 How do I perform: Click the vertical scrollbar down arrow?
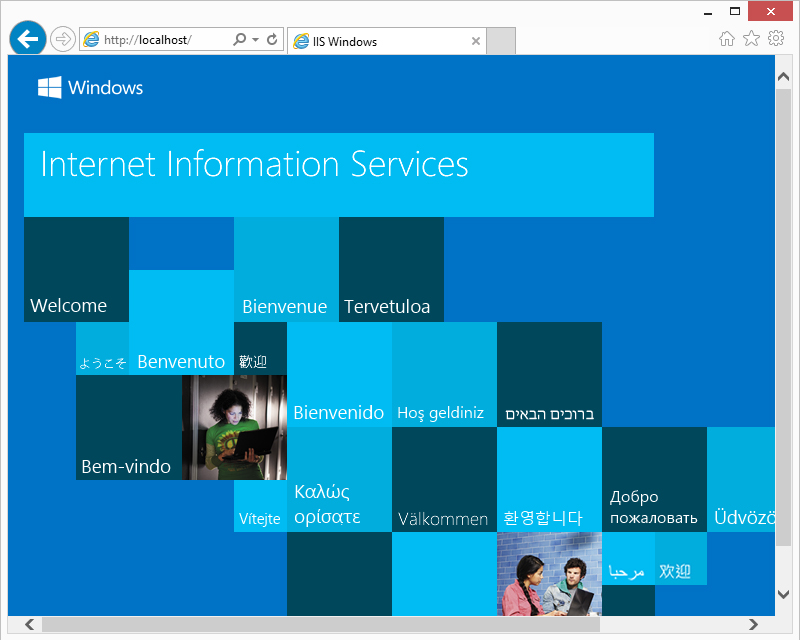pyautogui.click(x=784, y=594)
